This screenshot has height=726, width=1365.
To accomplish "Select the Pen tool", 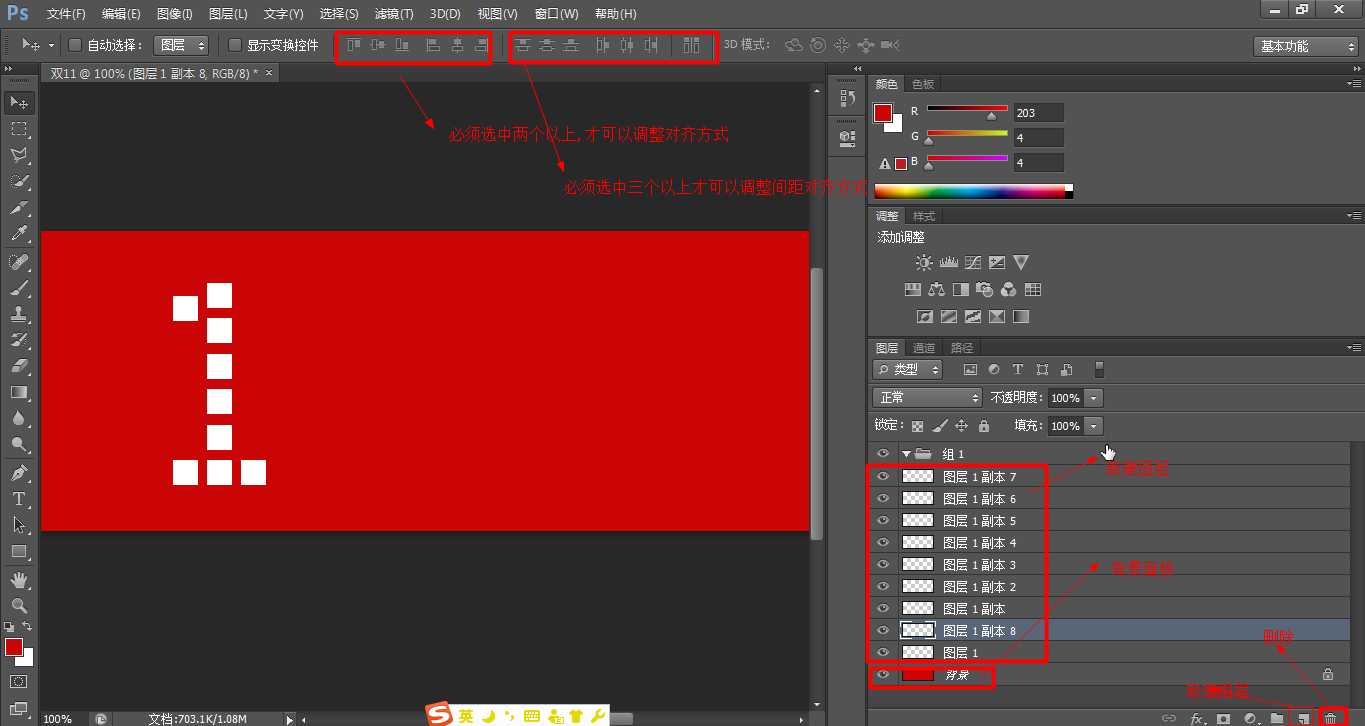I will (19, 473).
